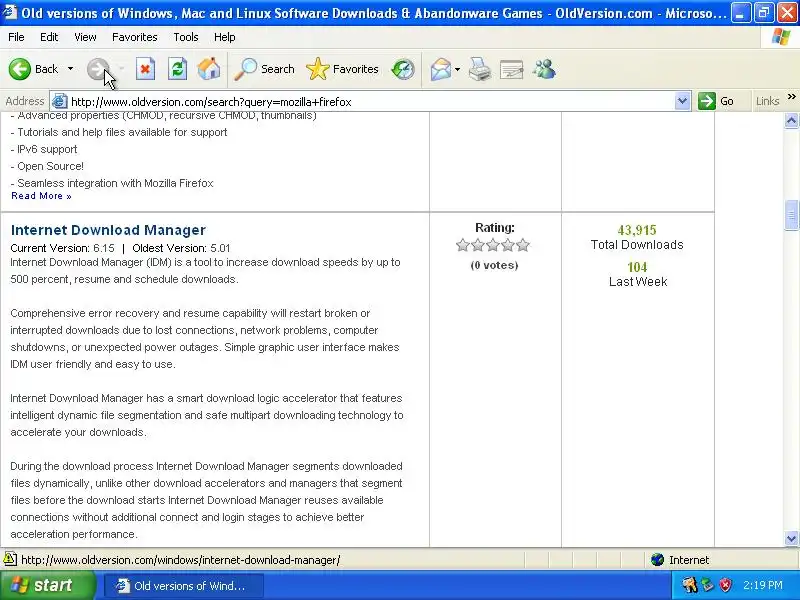This screenshot has height=600, width=800.
Task: Rate one star for Internet Download Manager
Action: 463,245
